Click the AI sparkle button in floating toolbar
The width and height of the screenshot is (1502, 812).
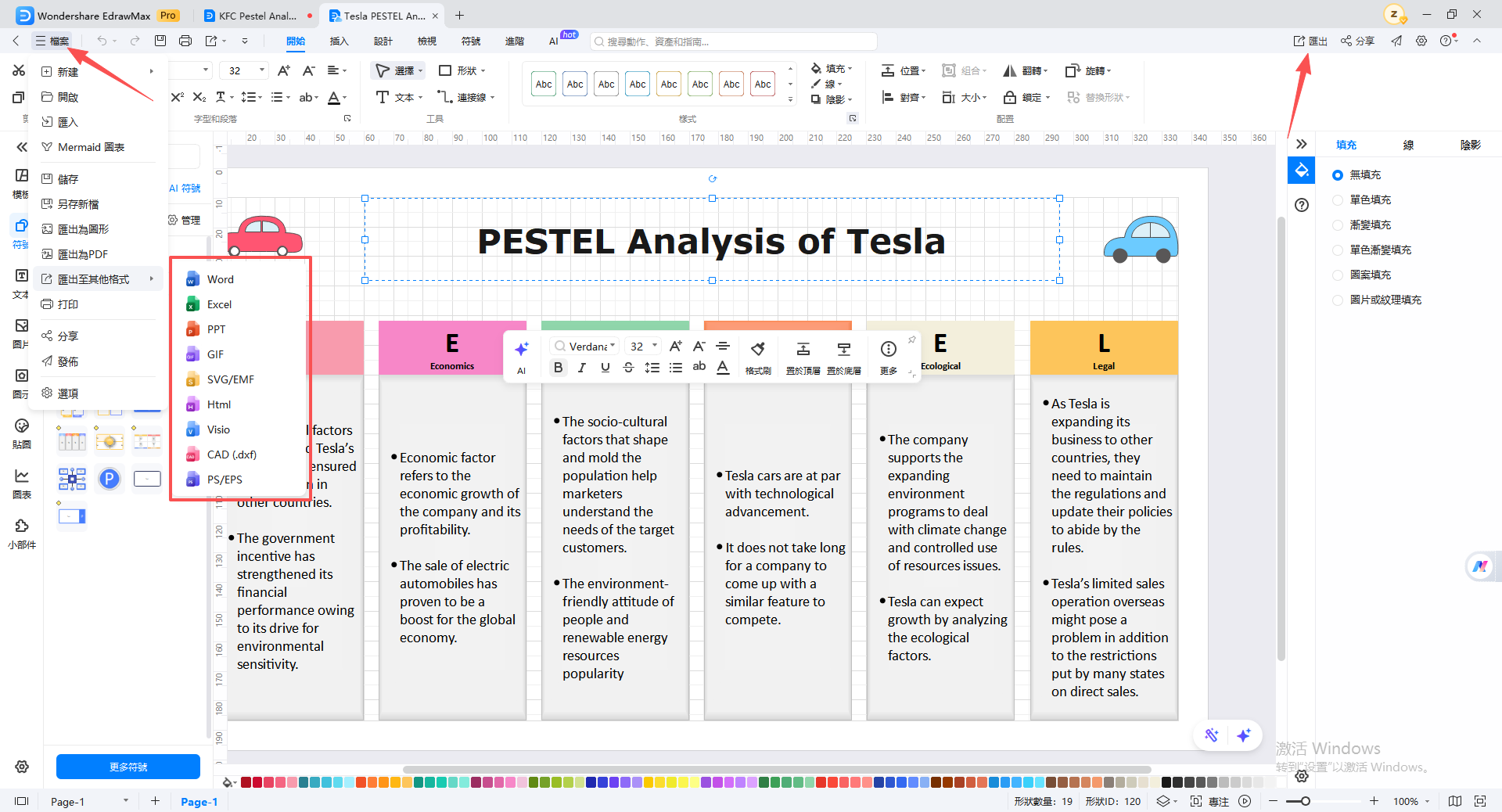(522, 357)
